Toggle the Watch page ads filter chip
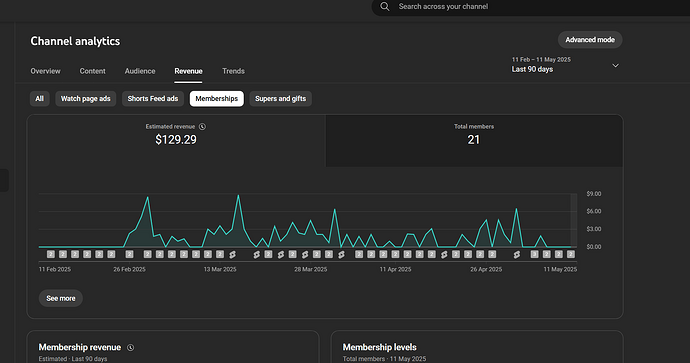The width and height of the screenshot is (690, 363). click(x=85, y=99)
